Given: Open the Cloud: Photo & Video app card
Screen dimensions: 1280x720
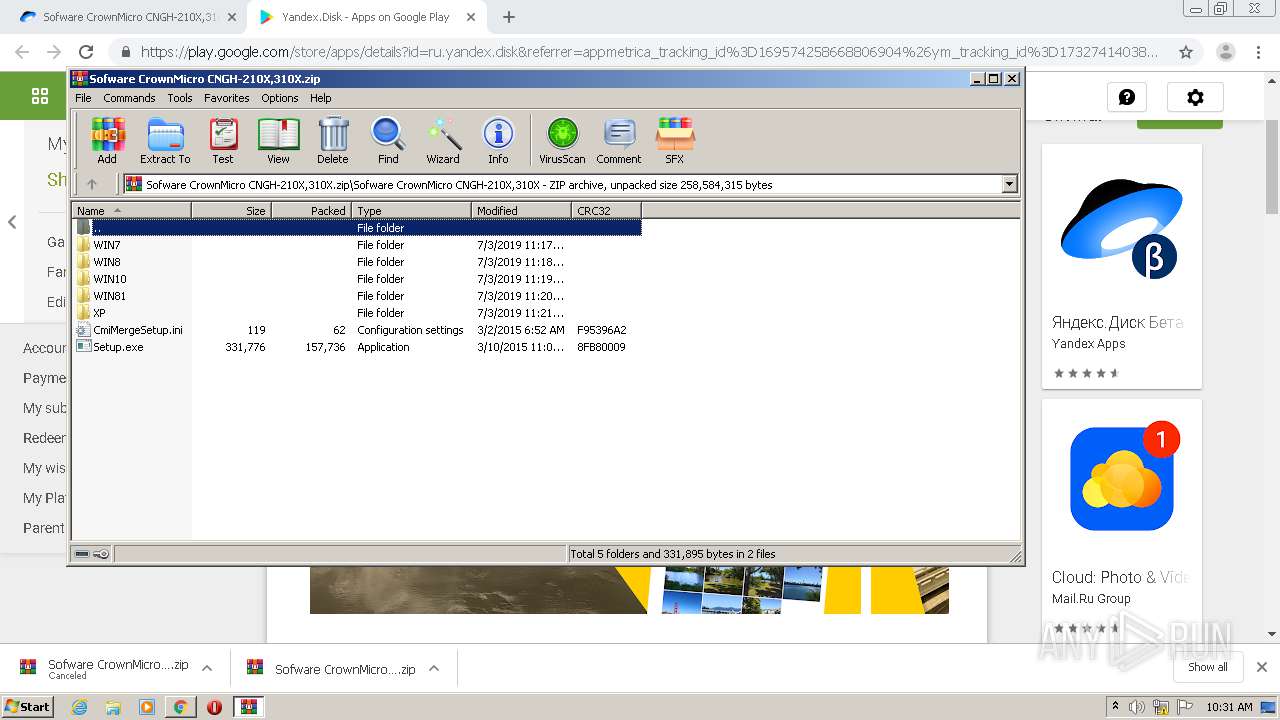Looking at the screenshot, I should 1121,520.
